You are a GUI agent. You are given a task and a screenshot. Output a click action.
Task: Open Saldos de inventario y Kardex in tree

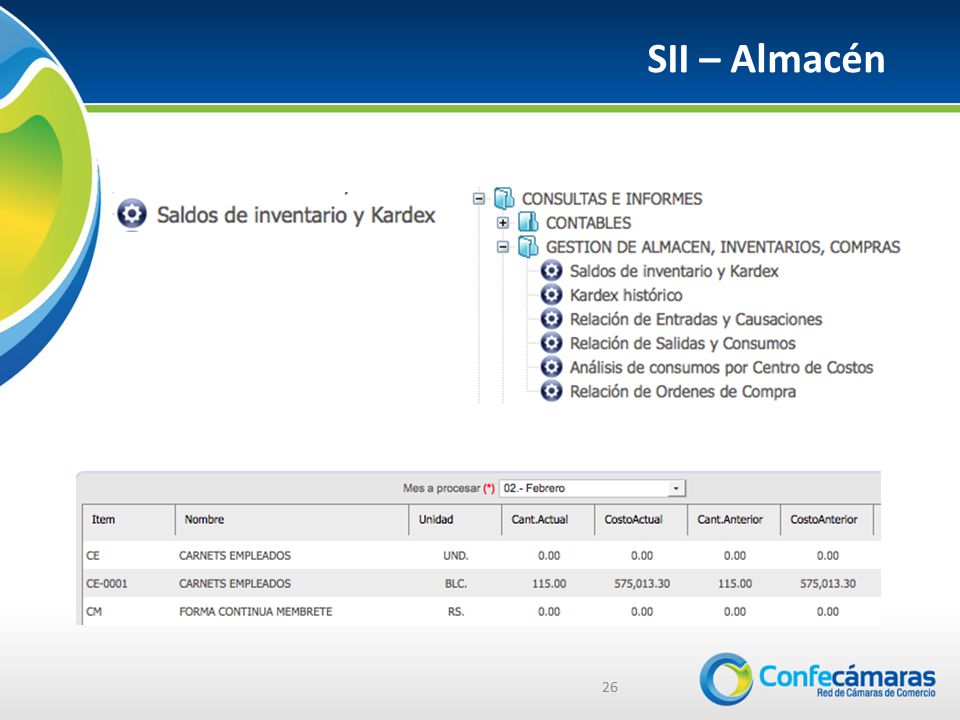674,271
